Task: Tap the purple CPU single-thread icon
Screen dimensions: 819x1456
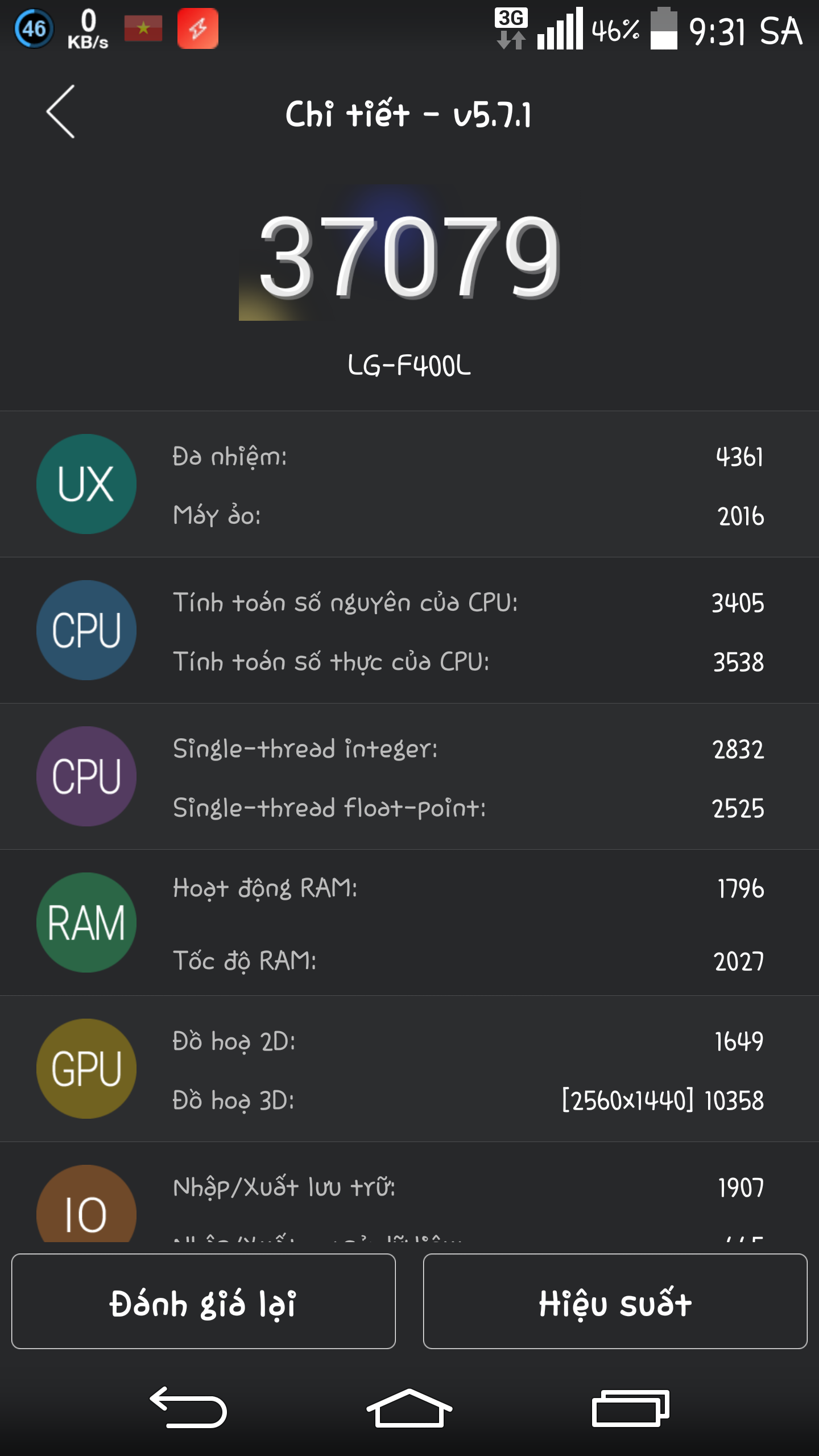Action: click(86, 776)
